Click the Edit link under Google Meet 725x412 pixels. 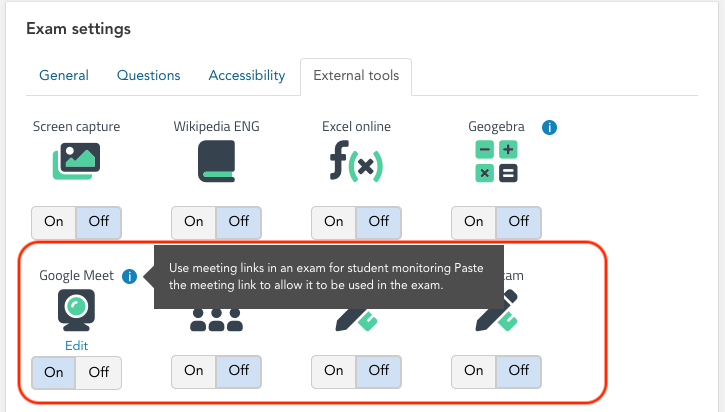click(76, 344)
